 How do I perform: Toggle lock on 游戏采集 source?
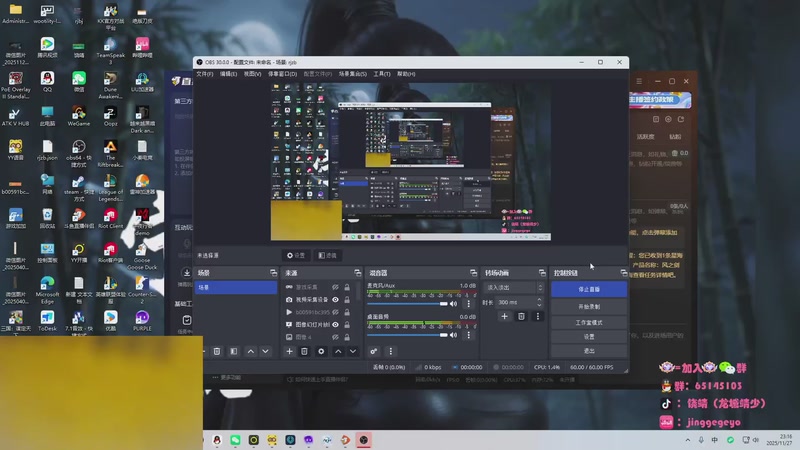point(347,287)
